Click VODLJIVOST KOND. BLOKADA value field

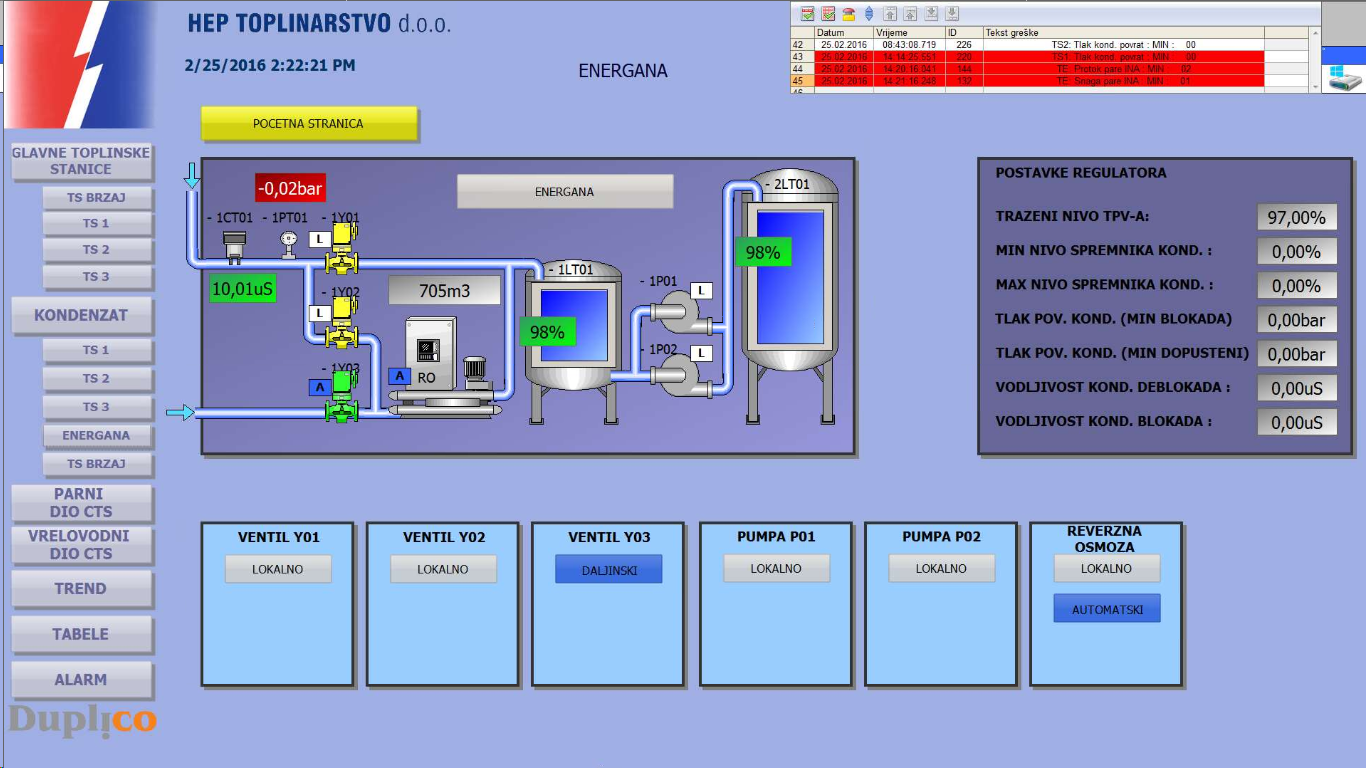tap(1297, 422)
